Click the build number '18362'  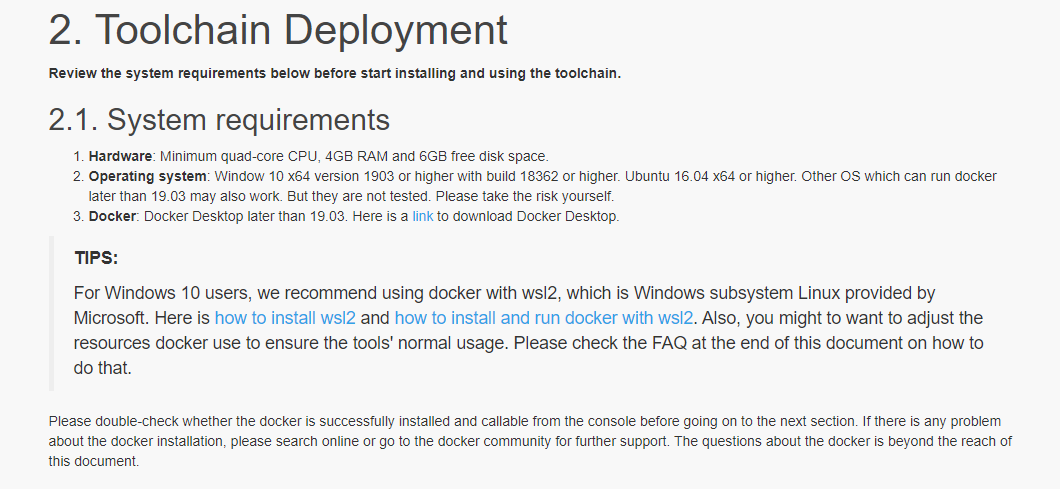tap(508, 176)
